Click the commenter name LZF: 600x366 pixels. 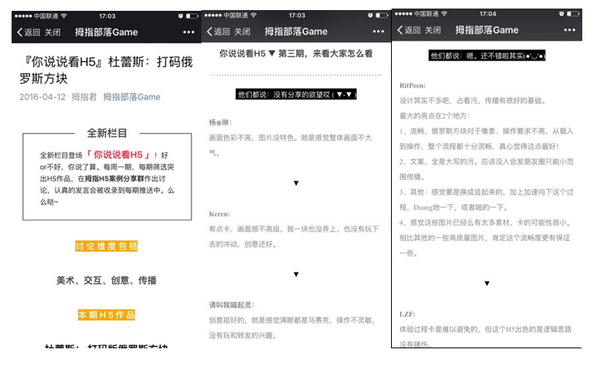click(x=408, y=314)
